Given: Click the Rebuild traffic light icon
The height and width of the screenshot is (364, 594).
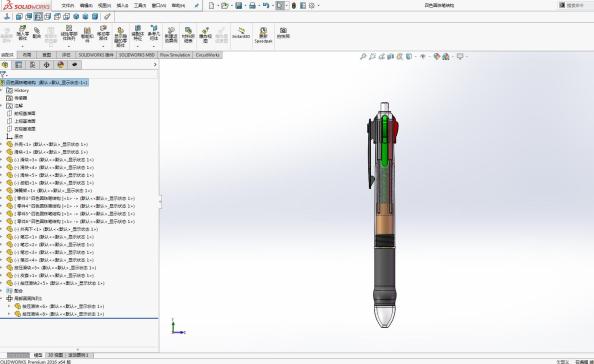Looking at the screenshot, I should tap(294, 5).
